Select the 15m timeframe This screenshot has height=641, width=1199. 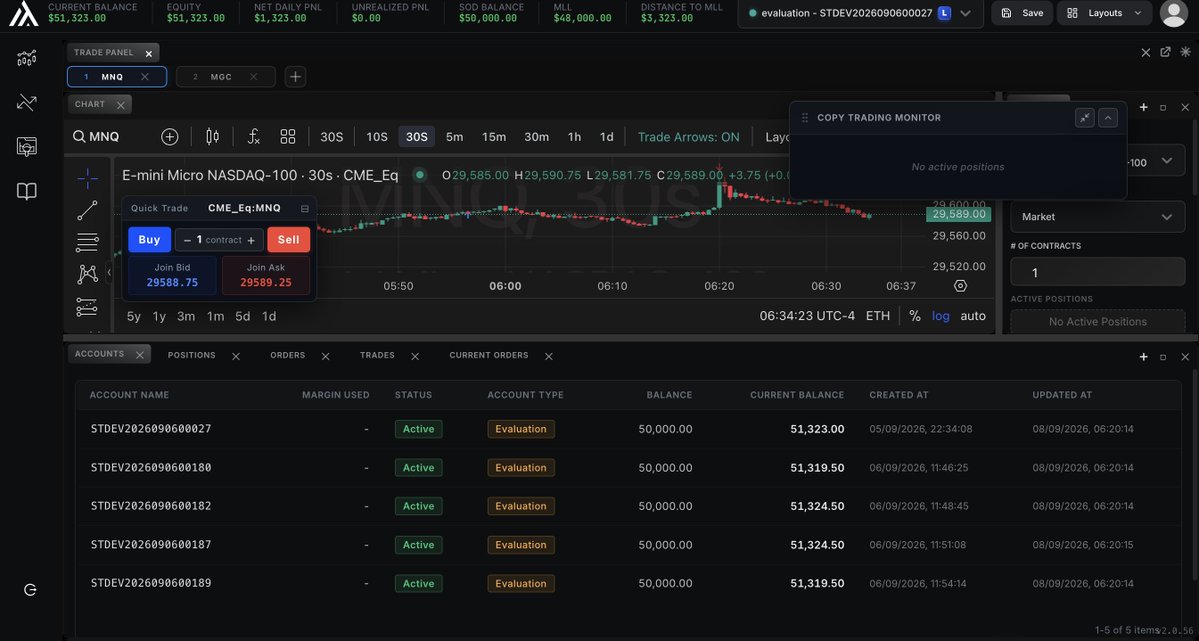click(494, 137)
